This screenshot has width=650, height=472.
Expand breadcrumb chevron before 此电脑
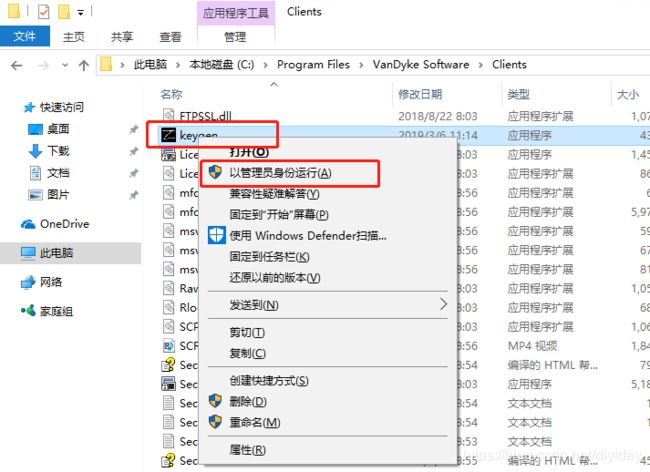coord(122,65)
